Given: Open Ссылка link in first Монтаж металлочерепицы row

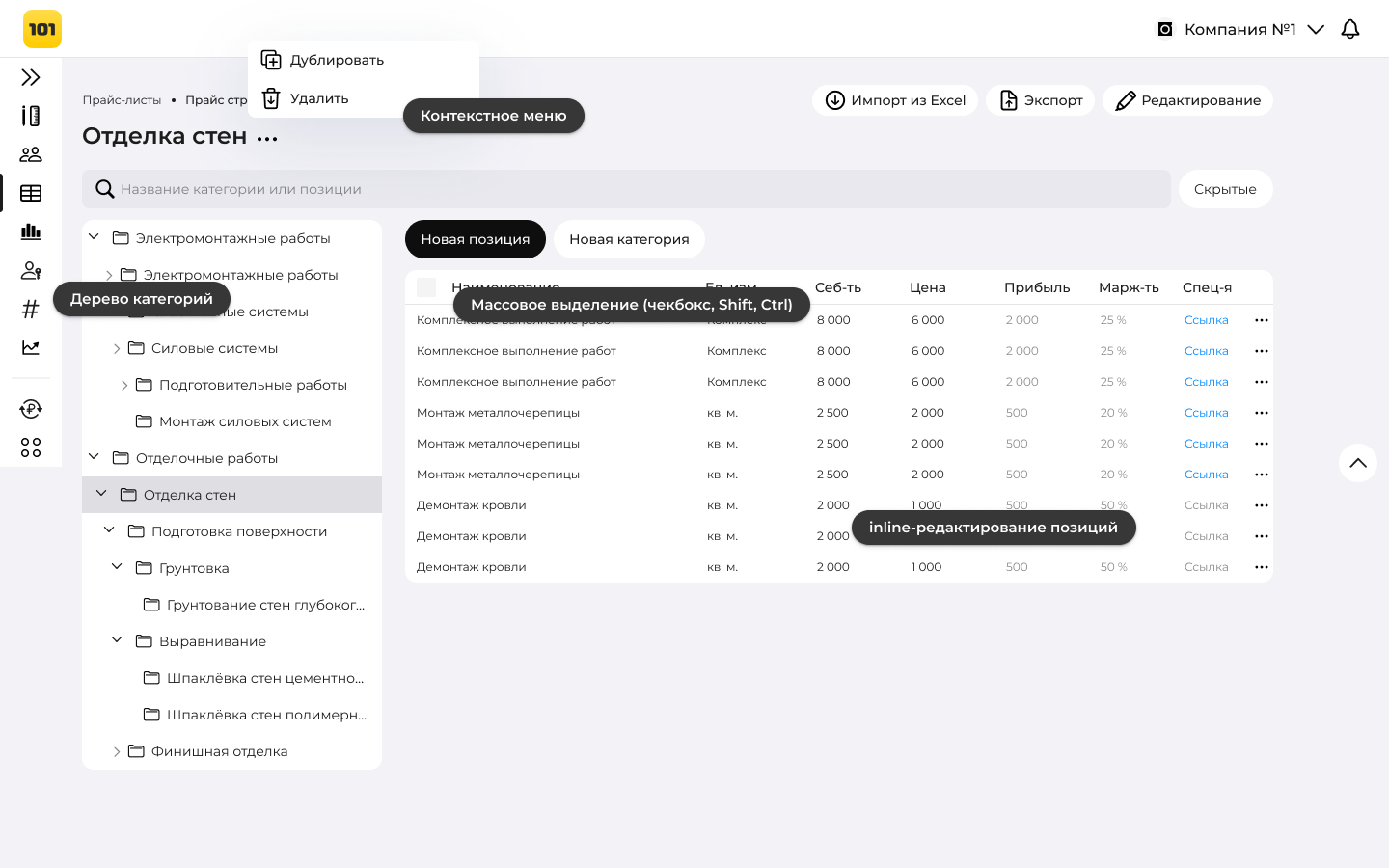Looking at the screenshot, I should pyautogui.click(x=1207, y=413).
